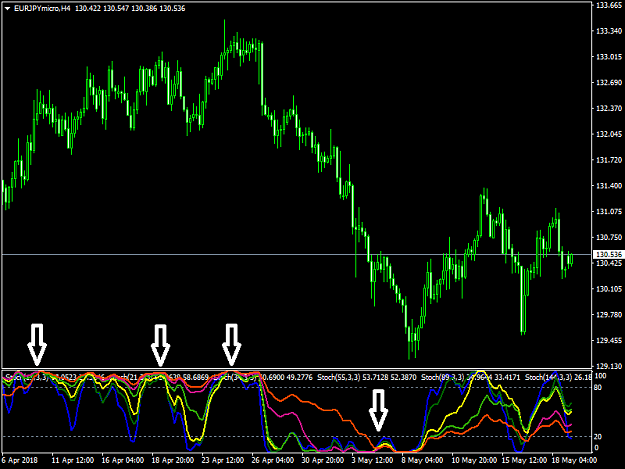Select the current price tag 130.536

pos(609,254)
